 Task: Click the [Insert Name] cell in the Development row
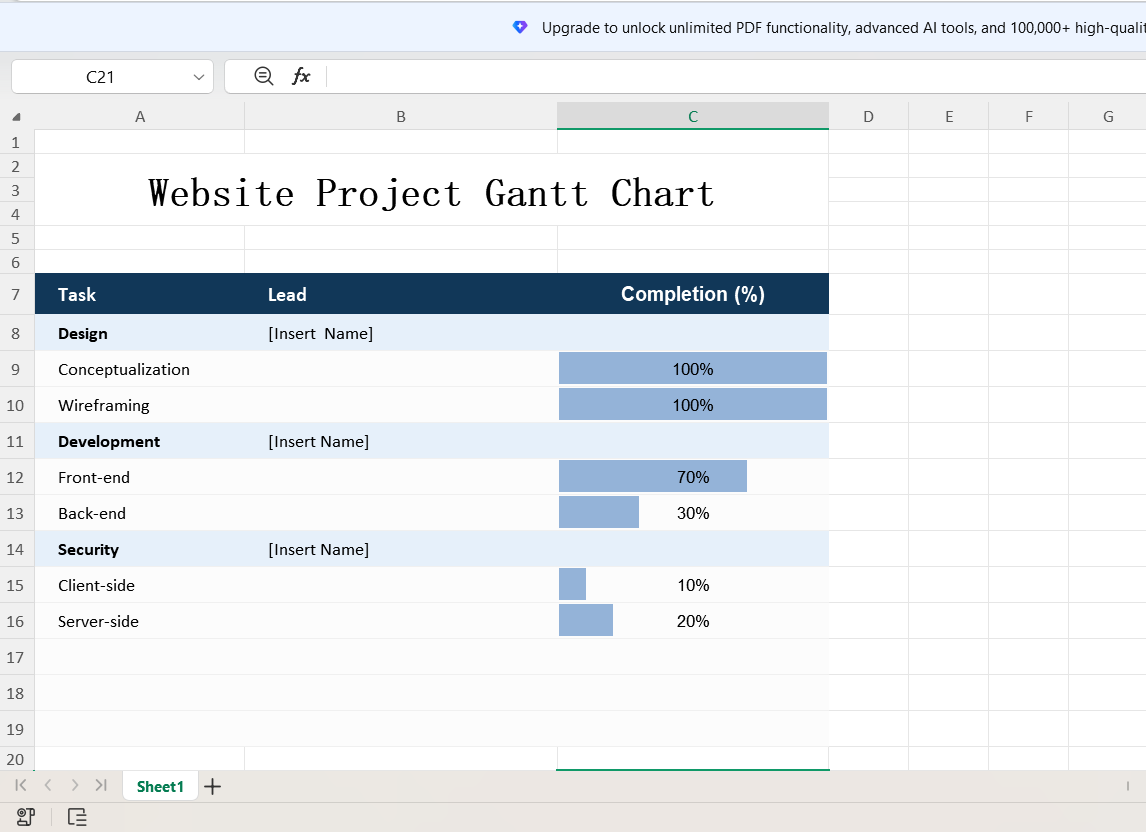pyautogui.click(x=401, y=442)
